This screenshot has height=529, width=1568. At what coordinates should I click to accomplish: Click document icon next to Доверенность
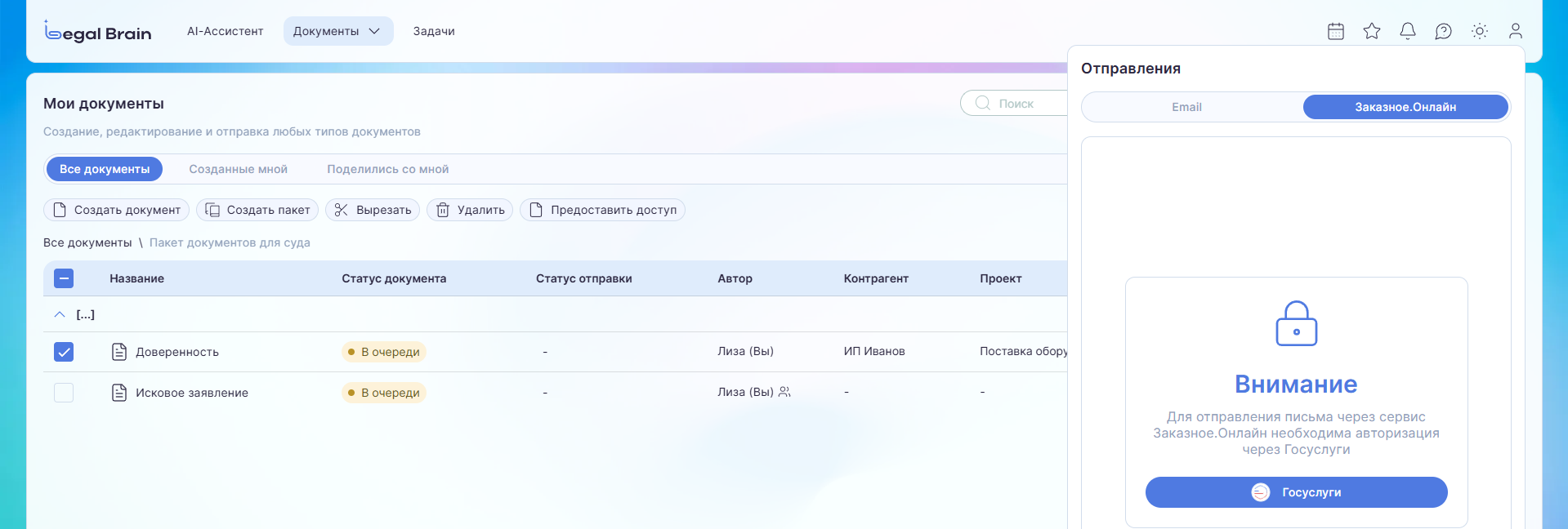[119, 352]
